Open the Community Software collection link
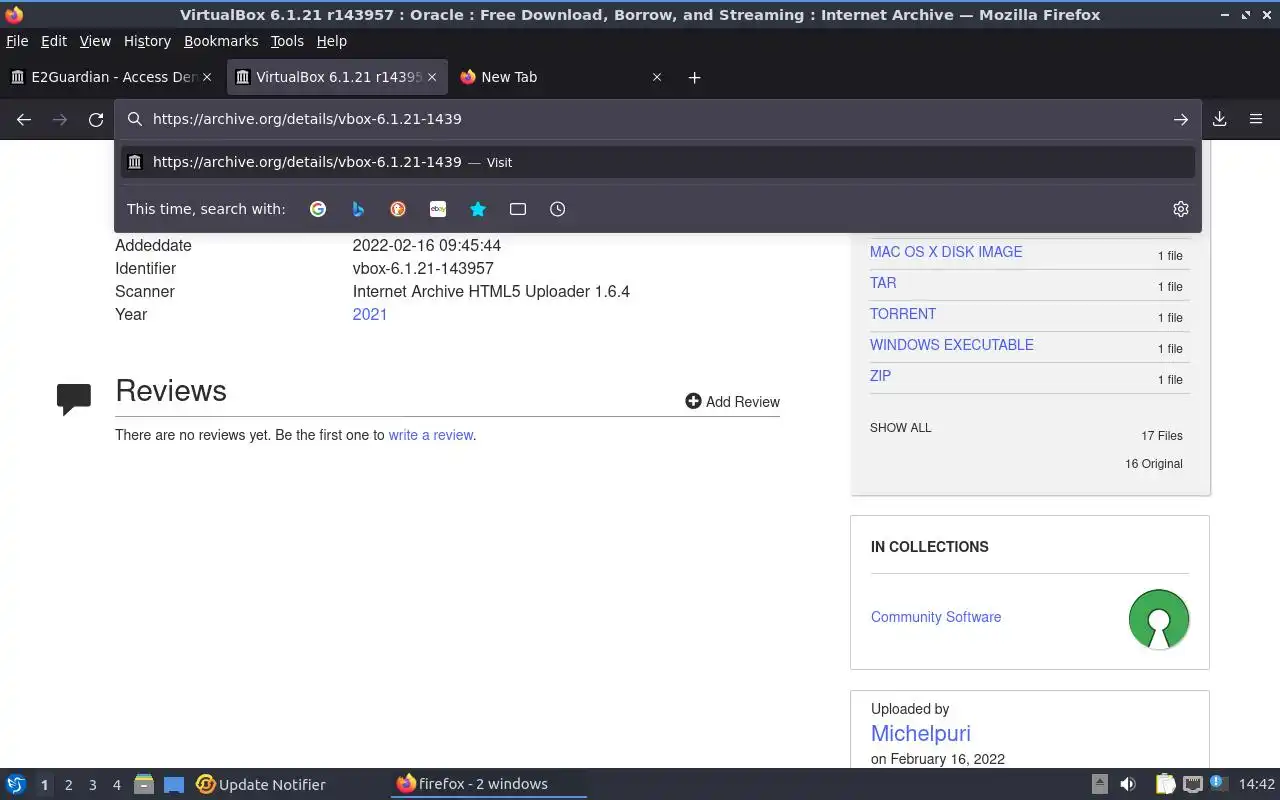The image size is (1280, 800). coord(936,617)
